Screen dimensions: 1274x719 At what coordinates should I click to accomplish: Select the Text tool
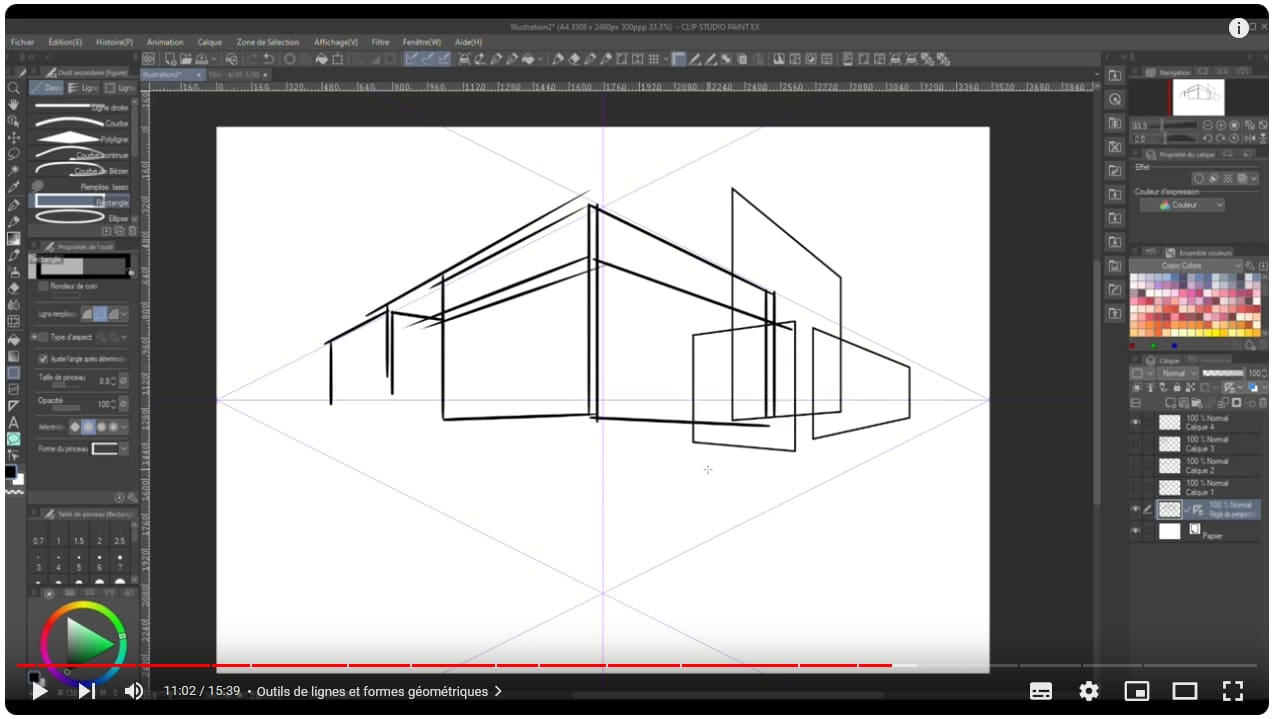13,422
